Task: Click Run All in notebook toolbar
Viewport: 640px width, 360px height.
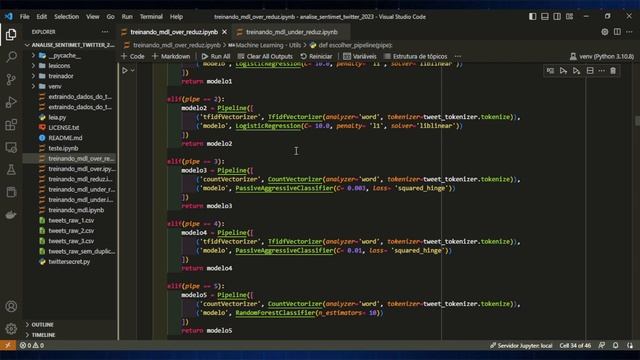Action: pyautogui.click(x=216, y=56)
